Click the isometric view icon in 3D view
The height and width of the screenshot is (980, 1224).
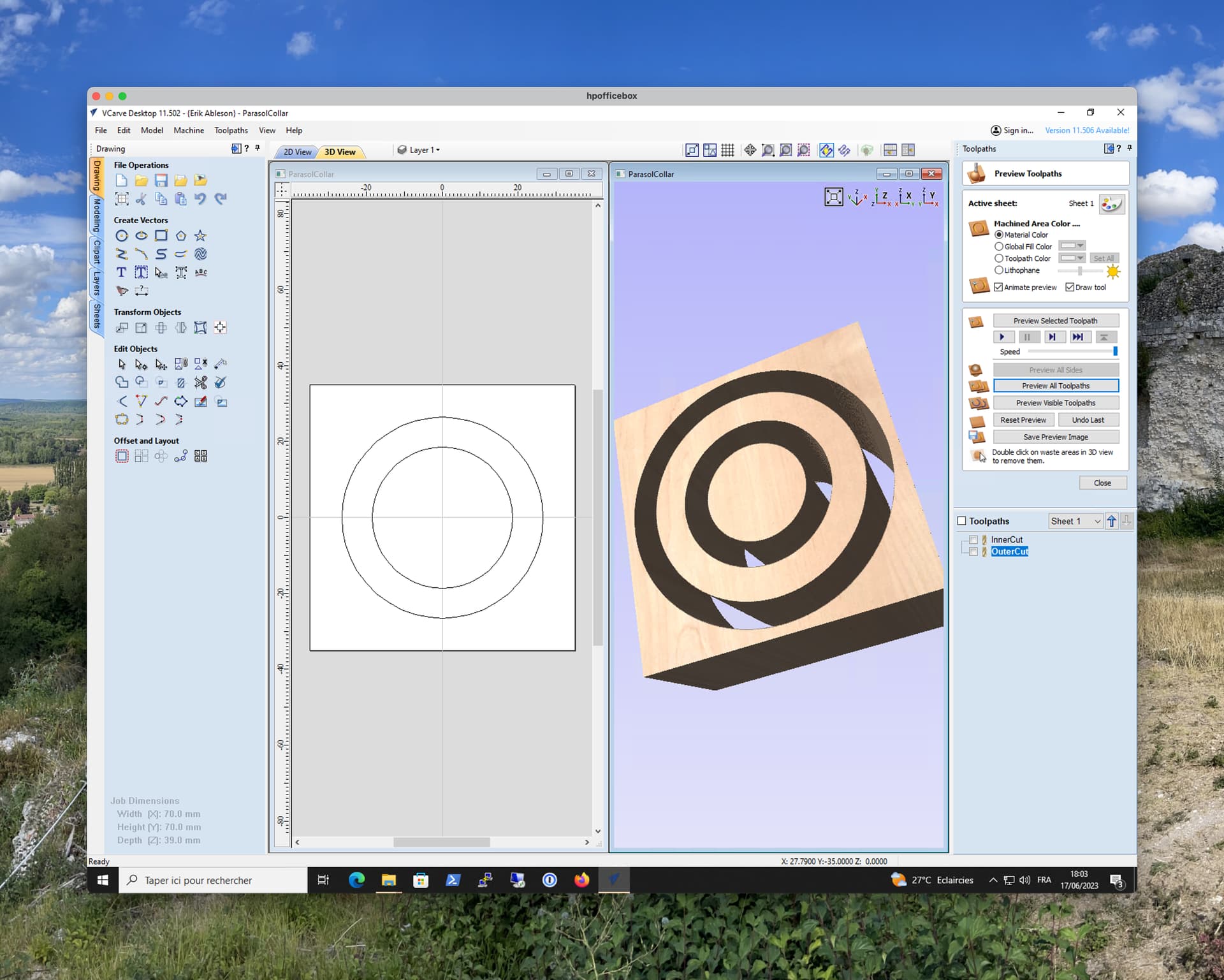pyautogui.click(x=856, y=197)
